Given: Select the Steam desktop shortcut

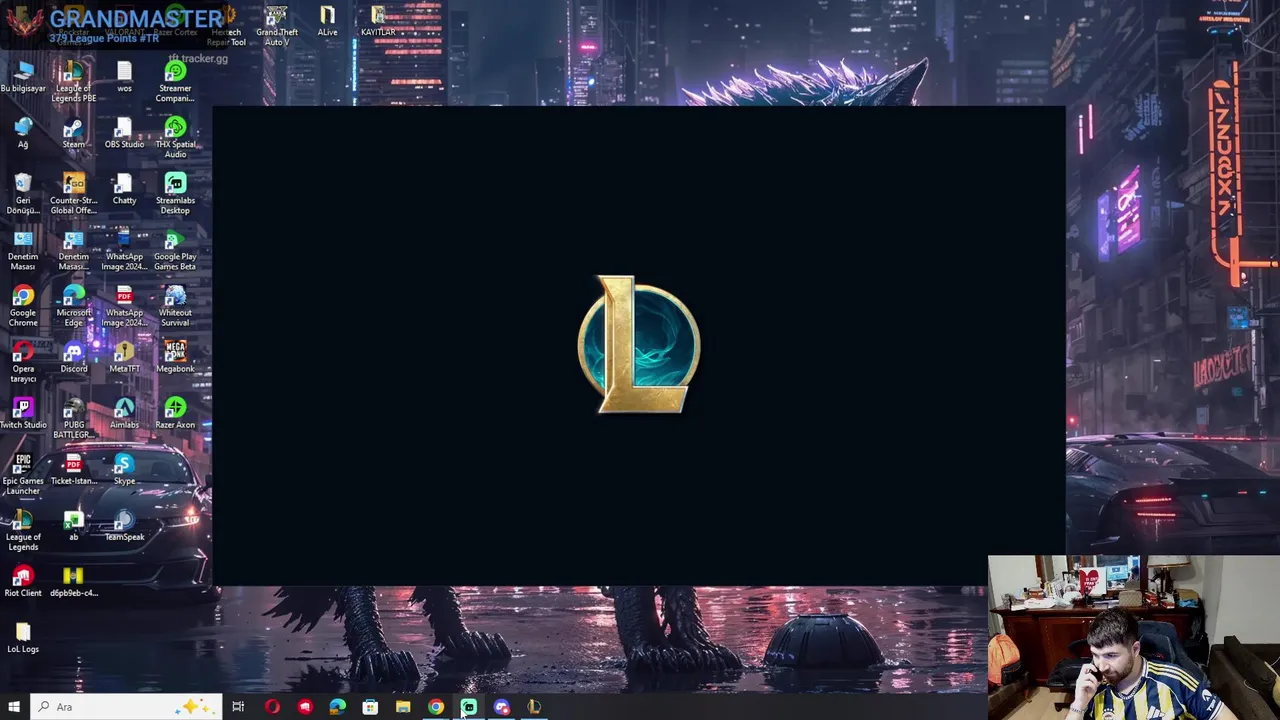Looking at the screenshot, I should tap(74, 134).
